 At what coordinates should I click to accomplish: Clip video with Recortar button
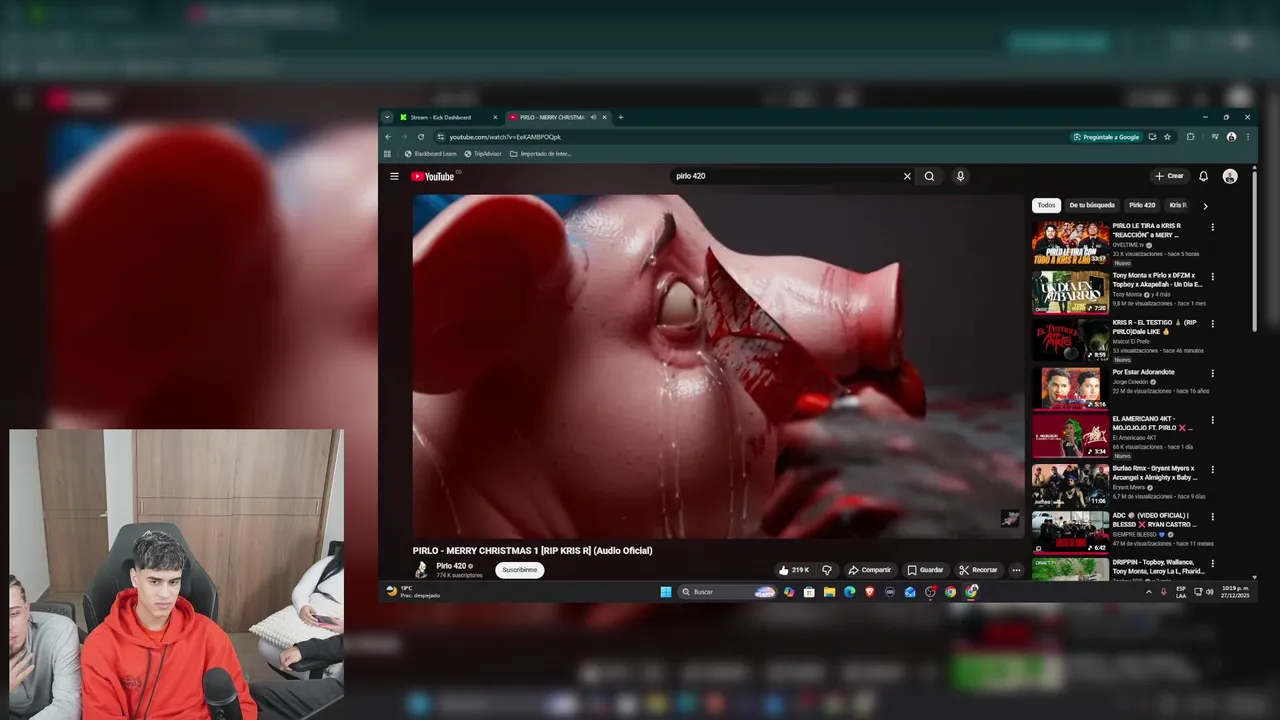point(978,570)
